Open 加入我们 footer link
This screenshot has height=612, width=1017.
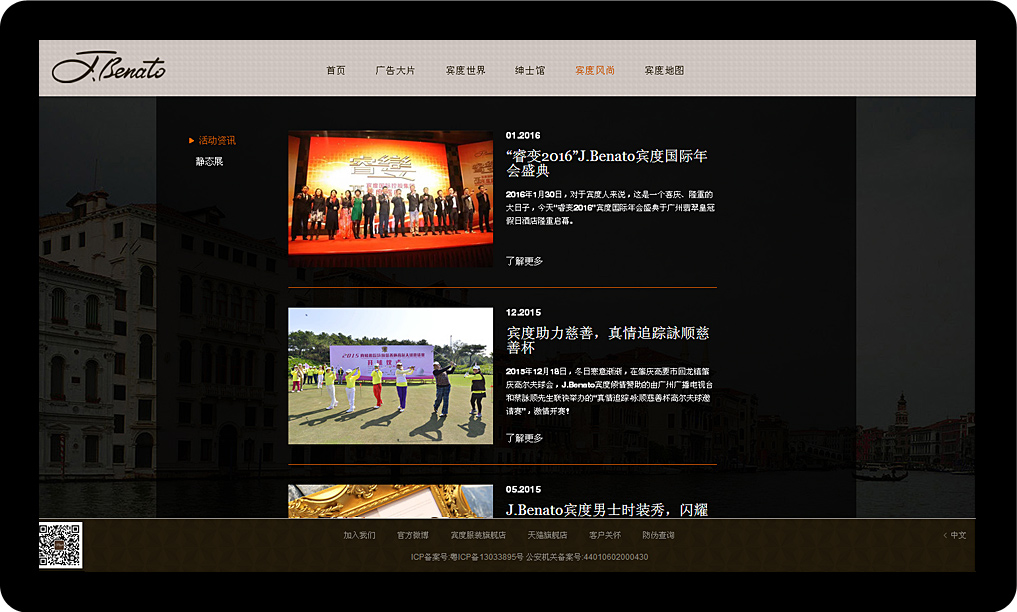point(359,535)
